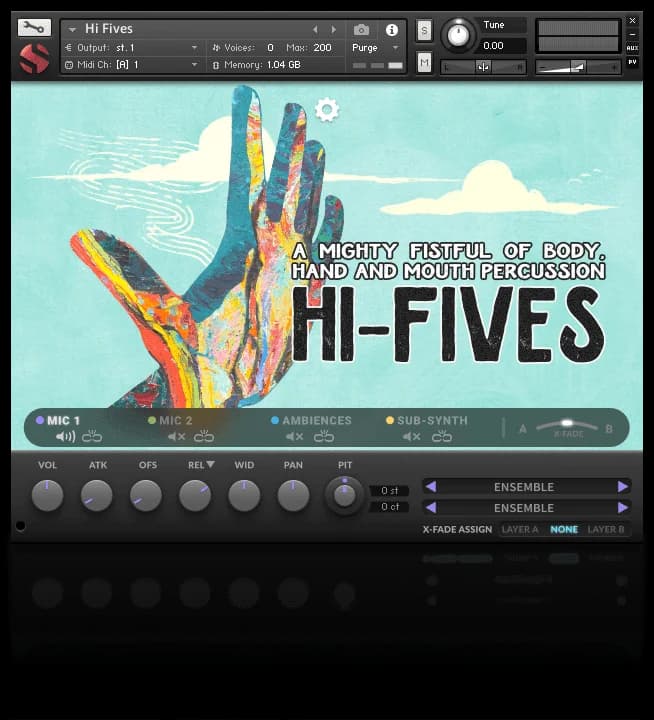
Task: Click the MIC 1 link icon
Action: (x=92, y=436)
